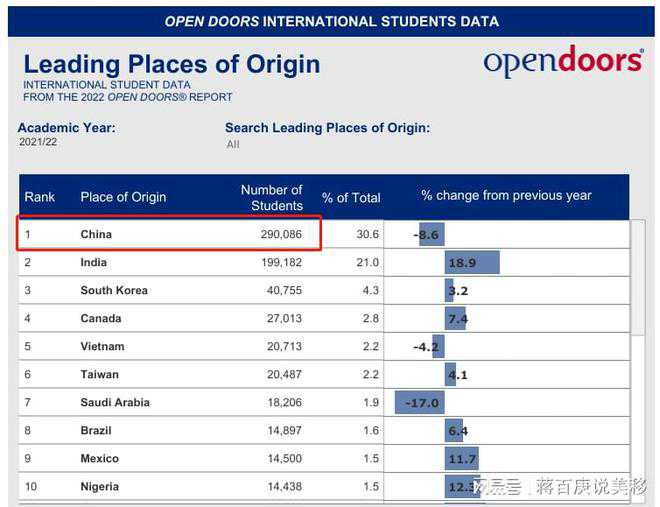
Task: Open the Search Leading Places of Origin dropdown
Action: click(233, 144)
